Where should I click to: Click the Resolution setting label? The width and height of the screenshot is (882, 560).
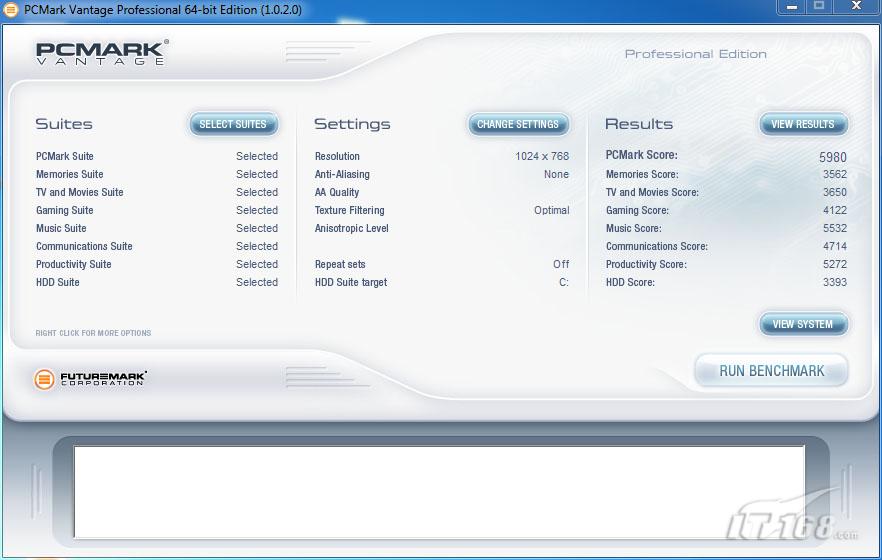[x=337, y=156]
